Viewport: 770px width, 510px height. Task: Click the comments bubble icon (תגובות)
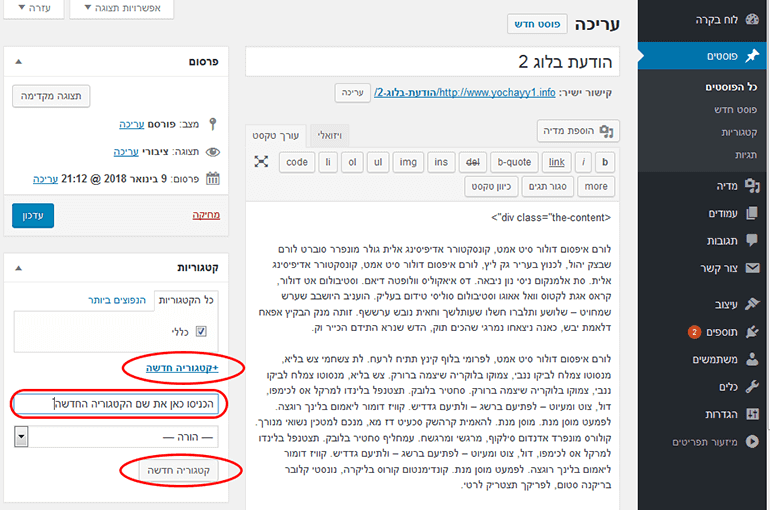click(752, 240)
